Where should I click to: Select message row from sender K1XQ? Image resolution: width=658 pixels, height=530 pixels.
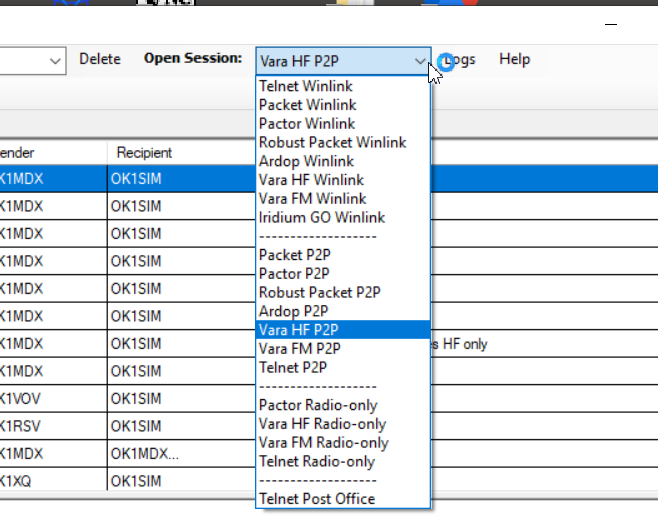pos(329,480)
